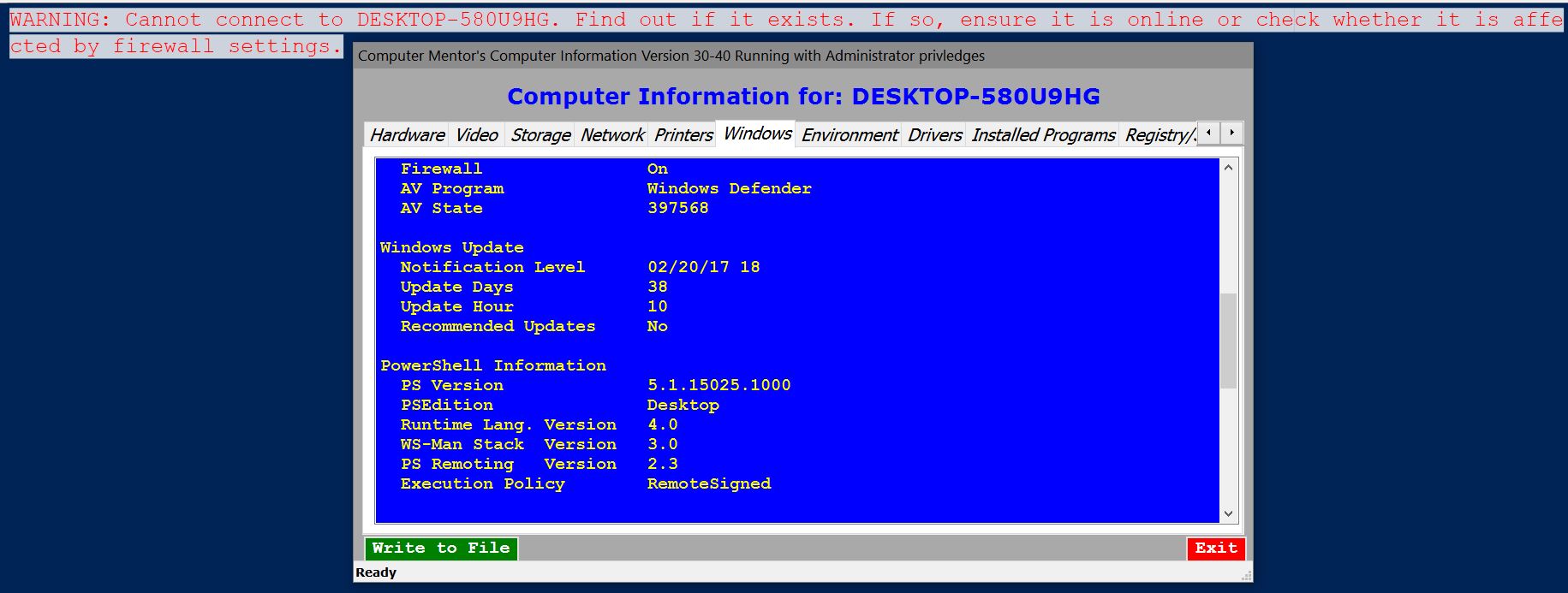
Task: Switch to the Hardware tab
Action: tap(407, 135)
